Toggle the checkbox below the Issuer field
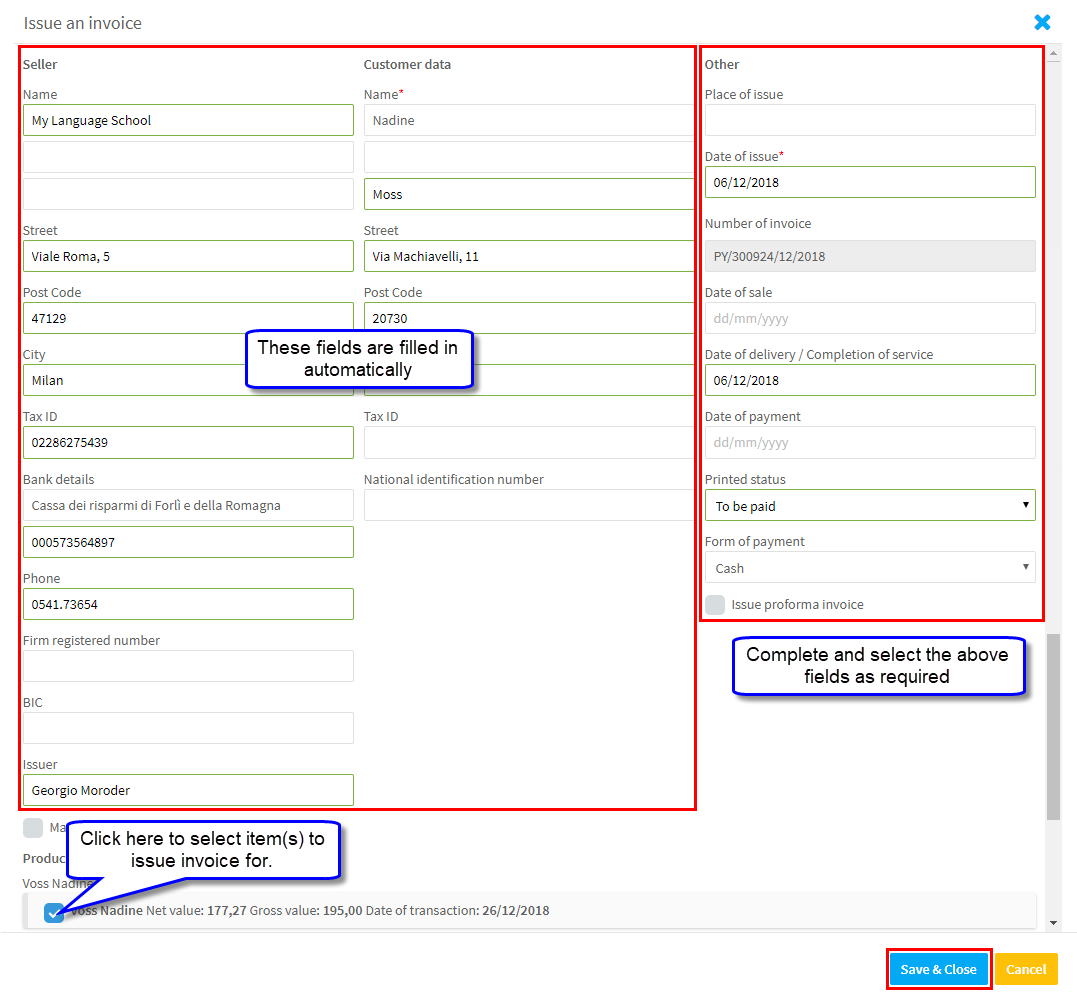Image resolution: width=1077 pixels, height=1001 pixels. 33,828
